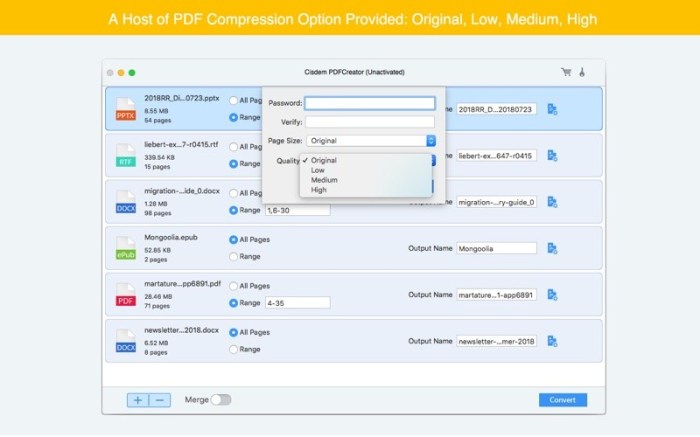
Task: Open PDF settings icon for migration-...ry-guide_0 row
Action: (552, 202)
